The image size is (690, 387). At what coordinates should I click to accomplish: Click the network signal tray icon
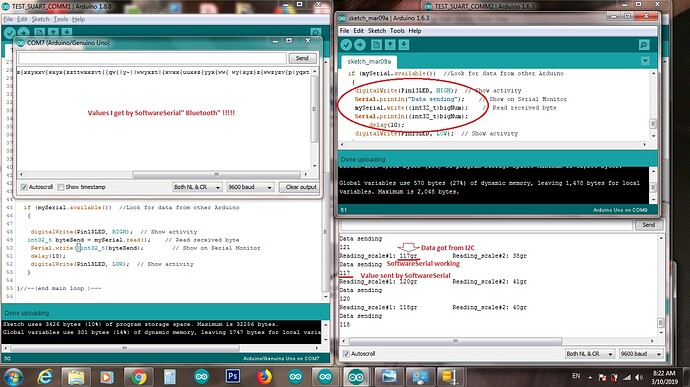tap(627, 378)
